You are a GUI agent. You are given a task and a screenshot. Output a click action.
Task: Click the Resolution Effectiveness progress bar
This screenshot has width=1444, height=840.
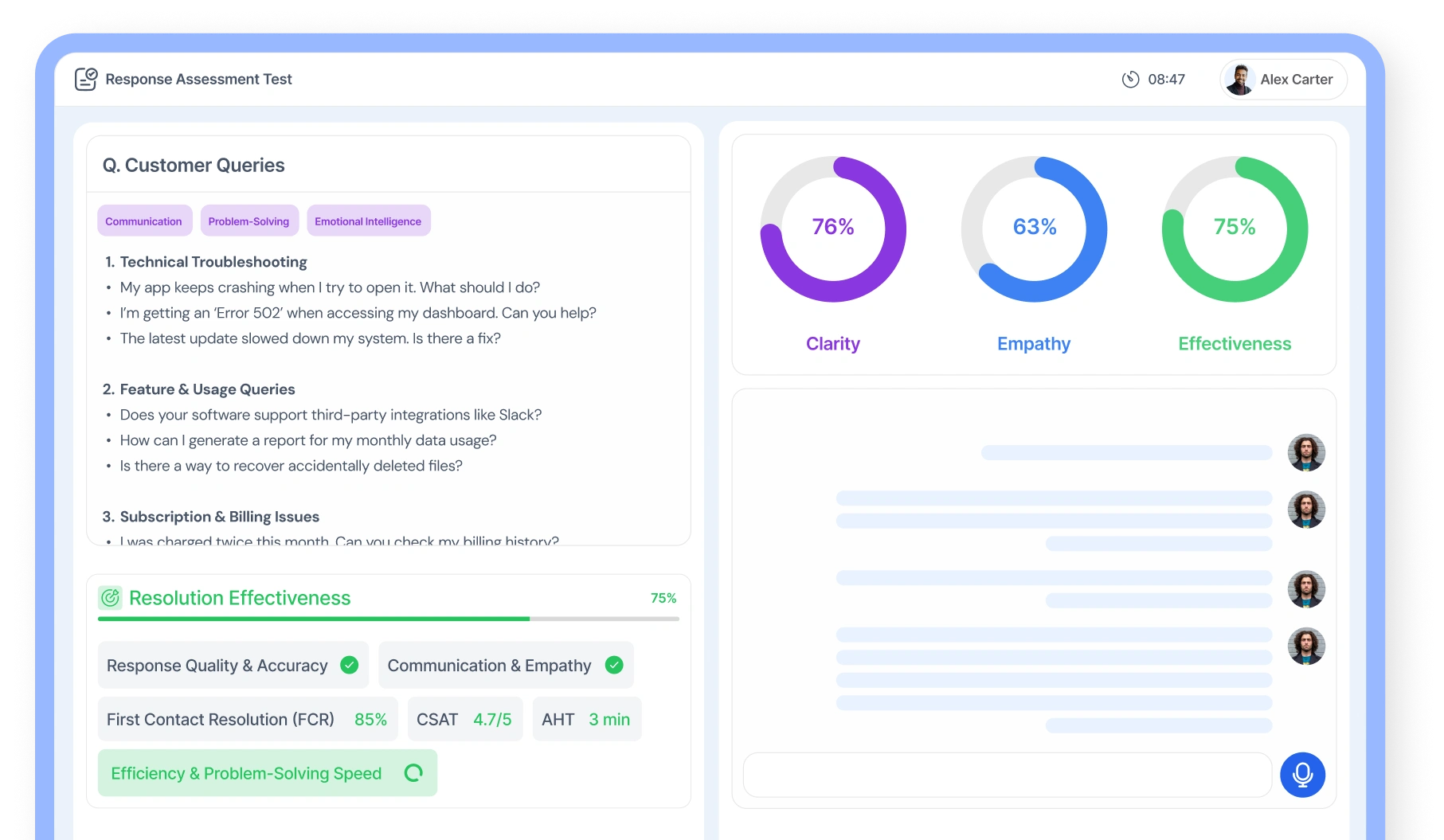click(x=389, y=619)
